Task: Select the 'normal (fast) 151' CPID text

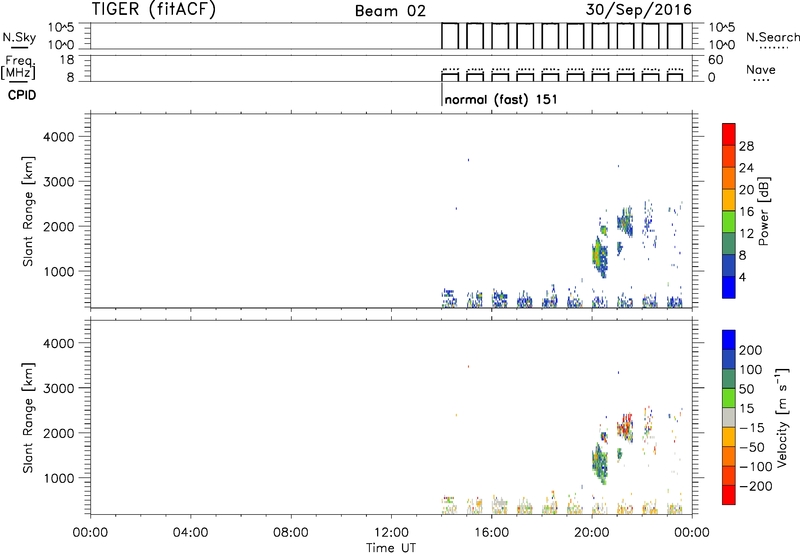Action: pos(501,99)
